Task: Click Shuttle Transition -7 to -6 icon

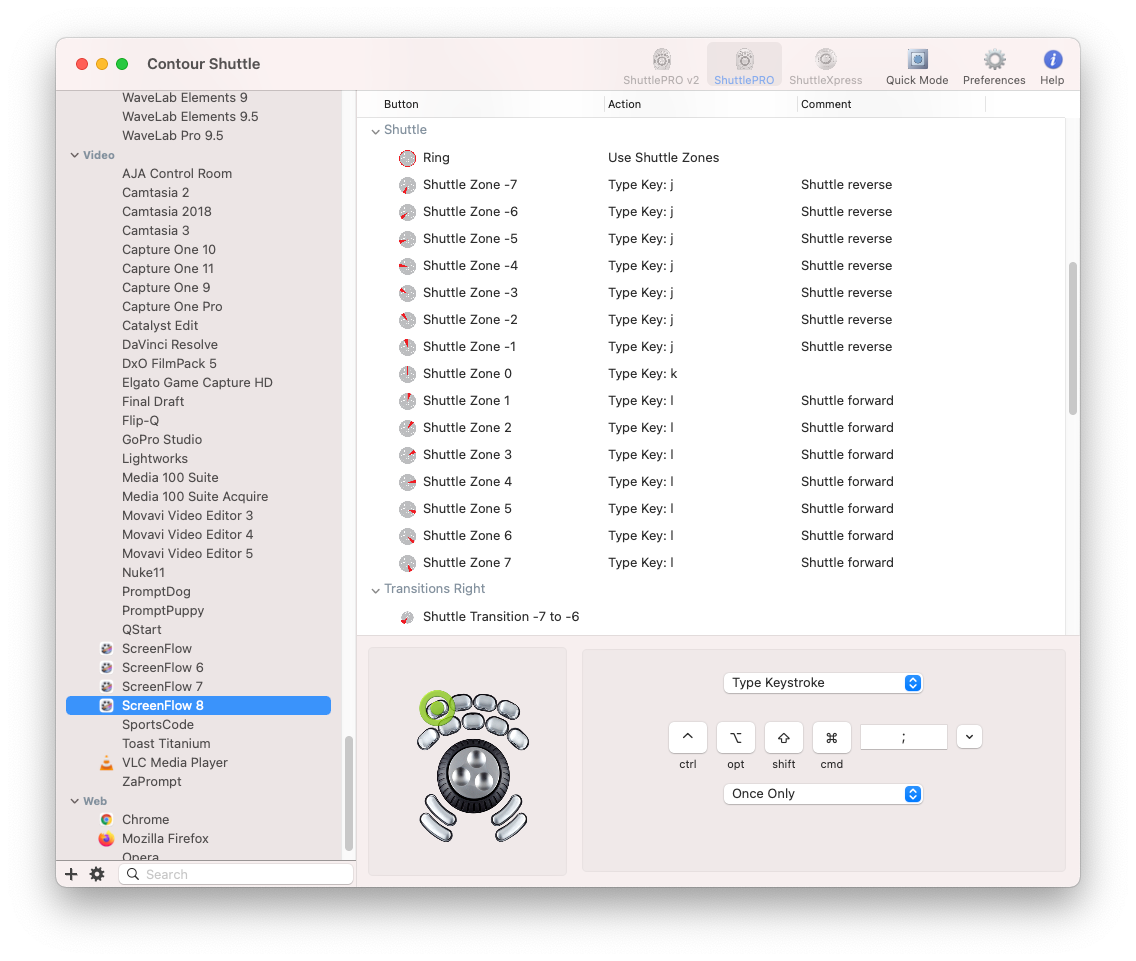Action: coord(408,617)
